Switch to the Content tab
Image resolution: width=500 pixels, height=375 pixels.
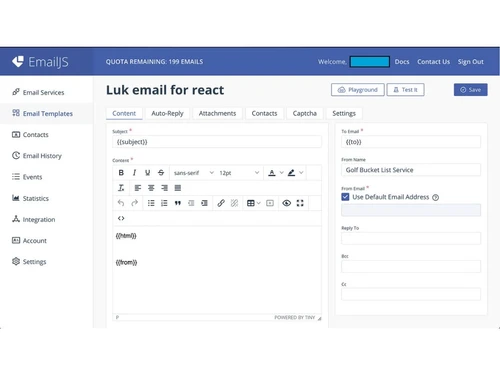coord(124,113)
